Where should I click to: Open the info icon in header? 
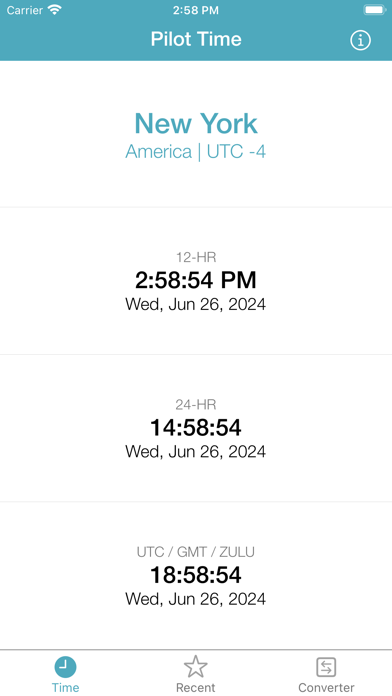(360, 40)
